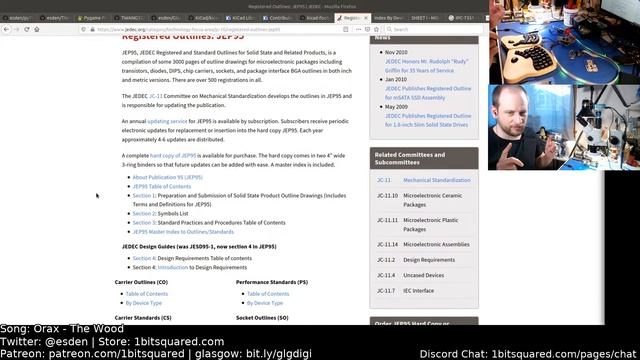This screenshot has height=360, width=640.
Task: Select JC-11.14 Microelectronic Assemblies row
Action: coord(424,244)
